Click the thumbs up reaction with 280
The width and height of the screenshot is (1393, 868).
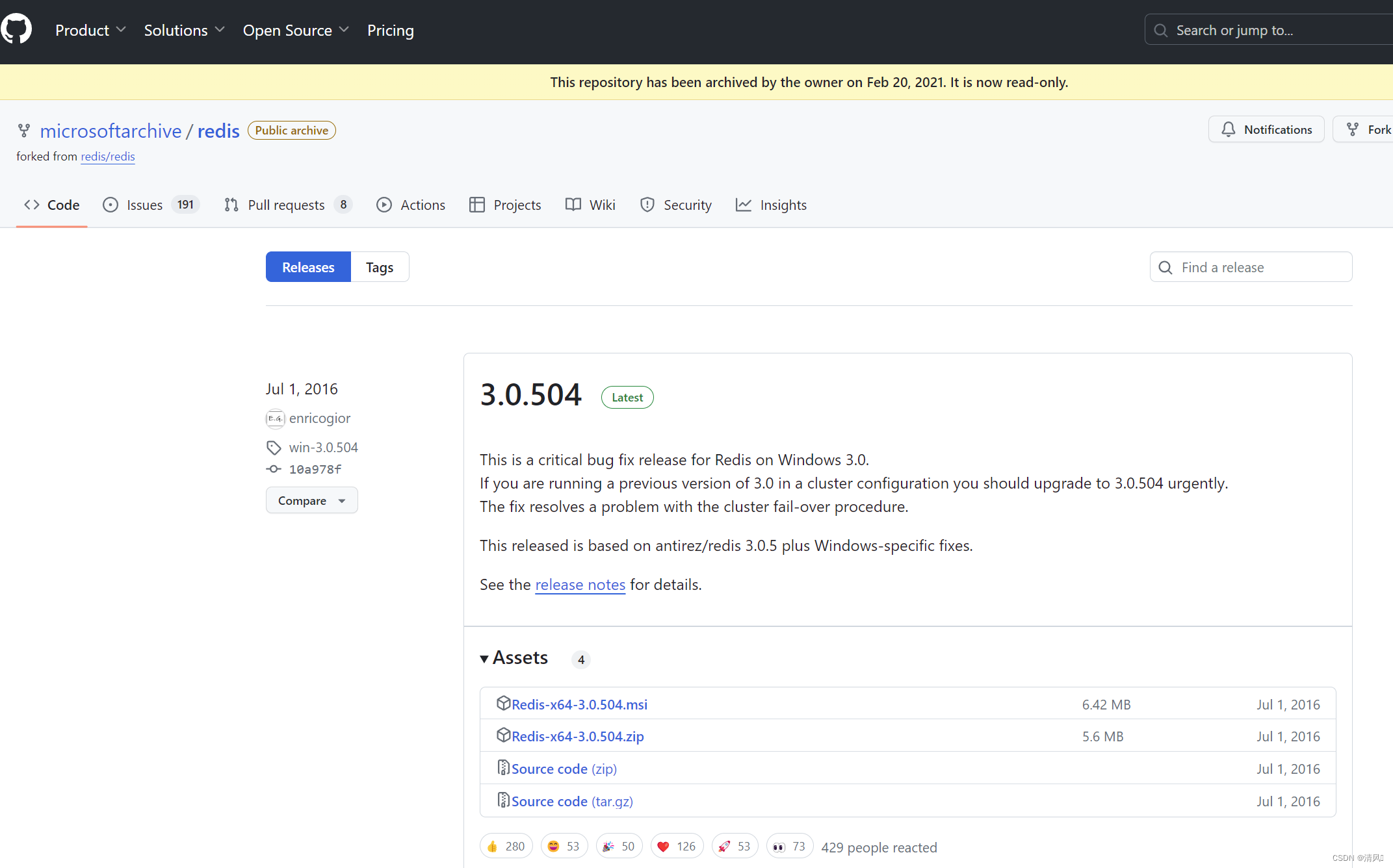click(x=506, y=847)
